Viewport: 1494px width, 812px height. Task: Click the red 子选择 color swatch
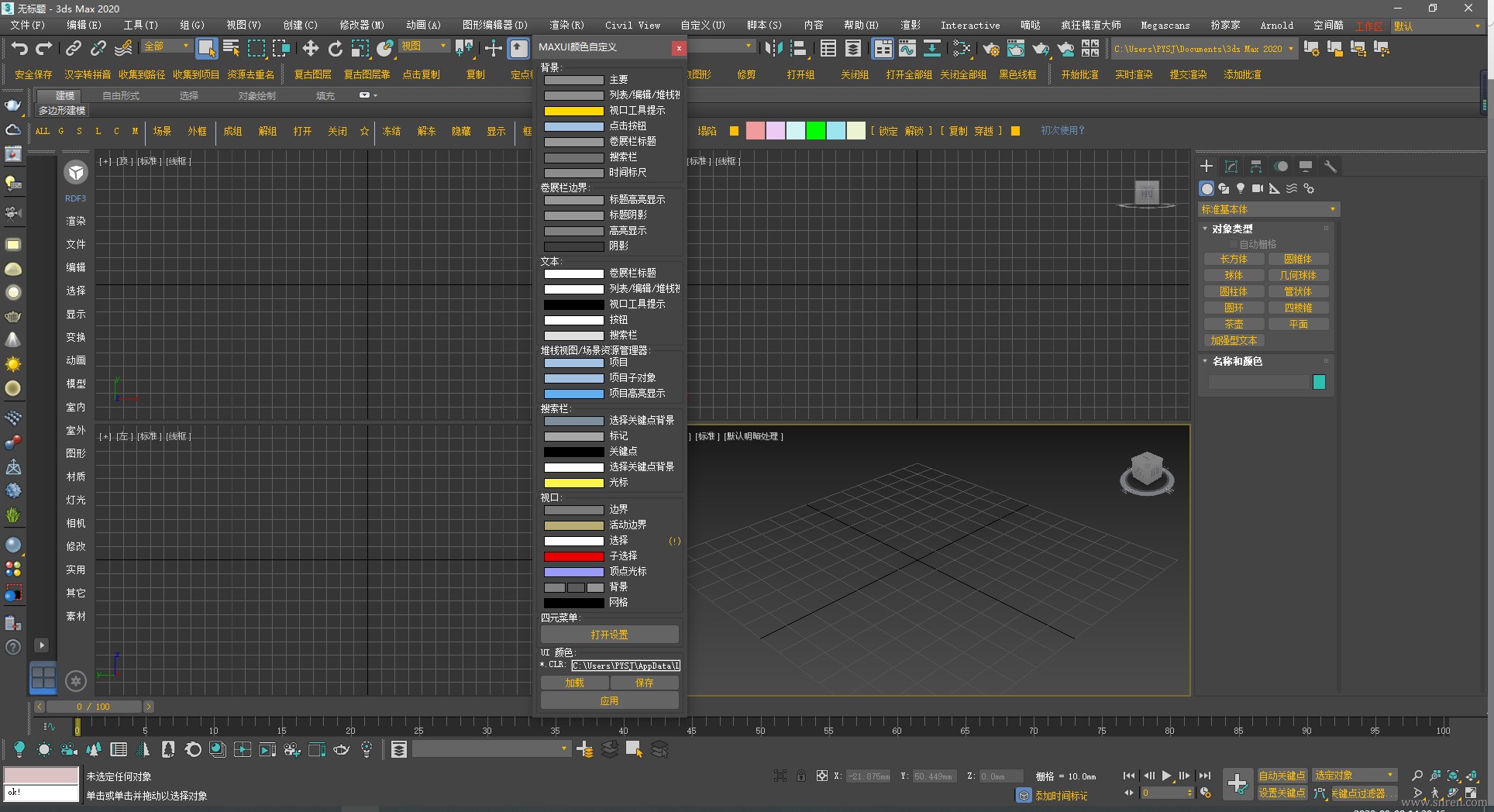coord(573,556)
